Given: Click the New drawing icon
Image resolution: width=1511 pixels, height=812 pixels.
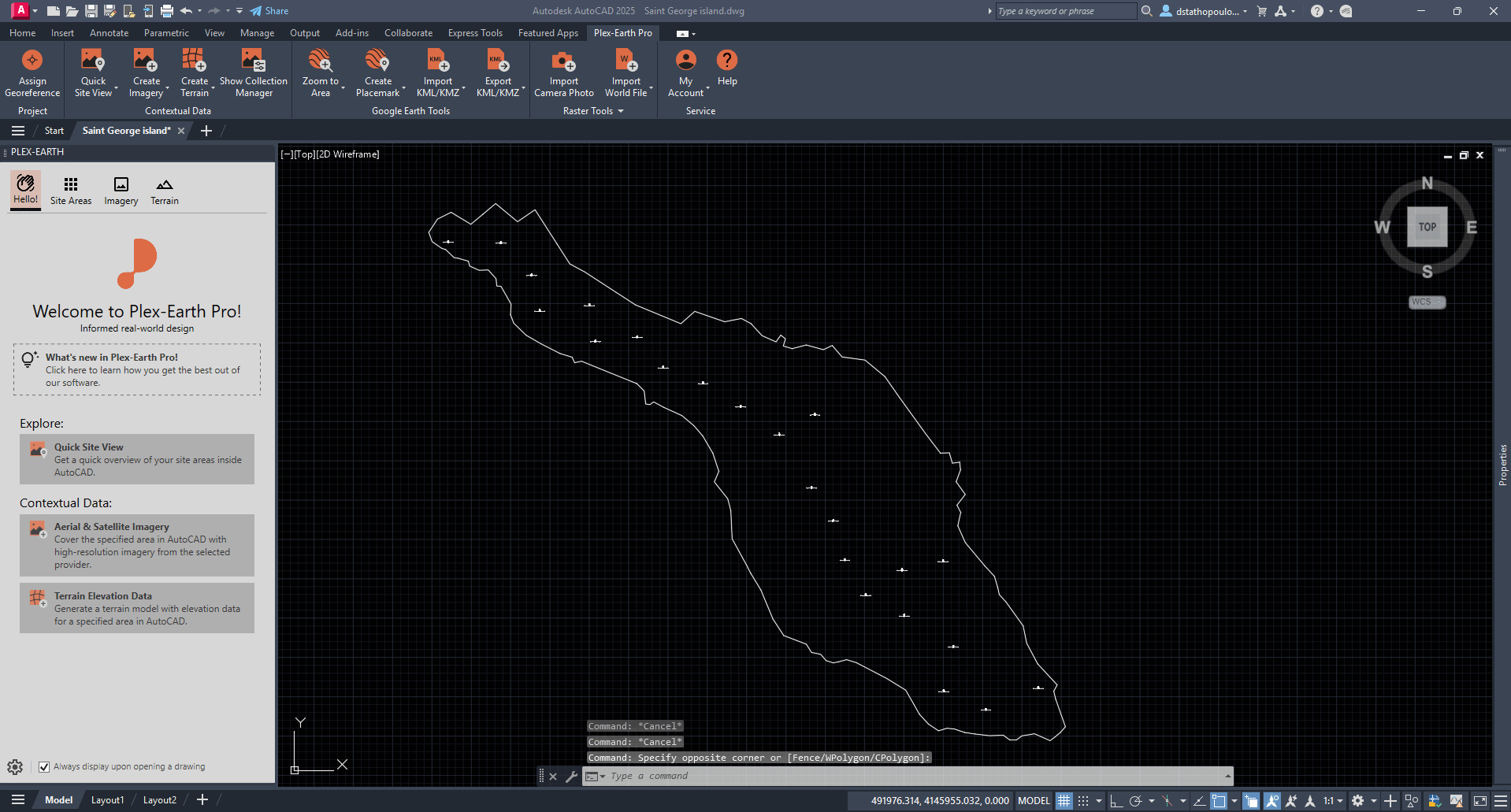Looking at the screenshot, I should point(53,11).
